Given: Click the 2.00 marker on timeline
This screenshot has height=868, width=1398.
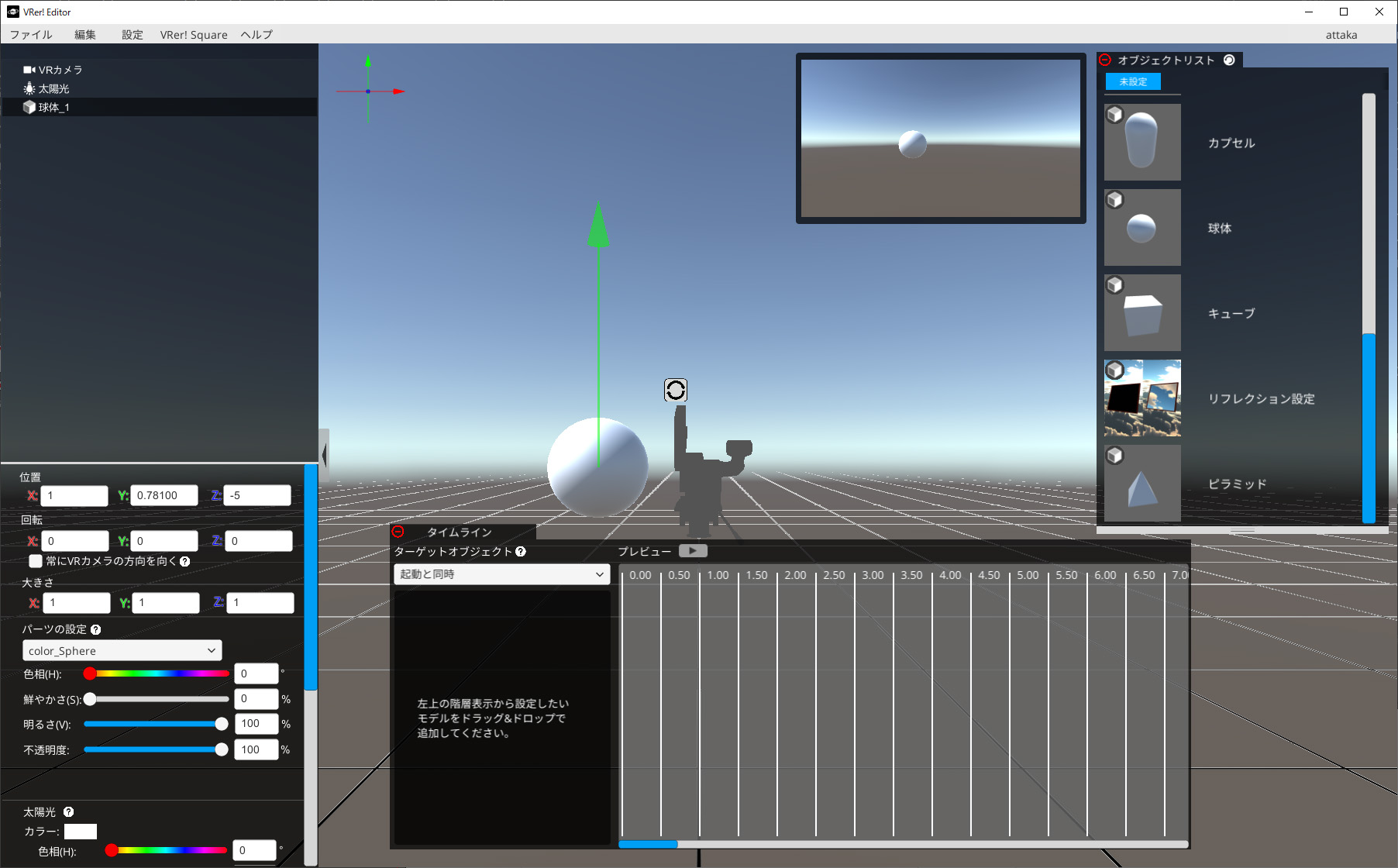Looking at the screenshot, I should 795,575.
